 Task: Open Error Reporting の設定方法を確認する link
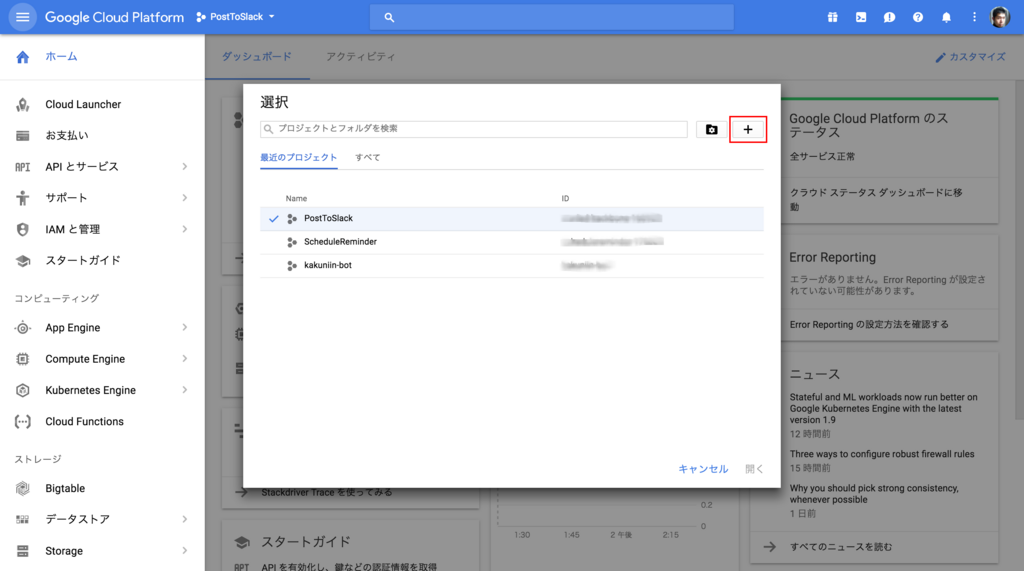coord(869,325)
